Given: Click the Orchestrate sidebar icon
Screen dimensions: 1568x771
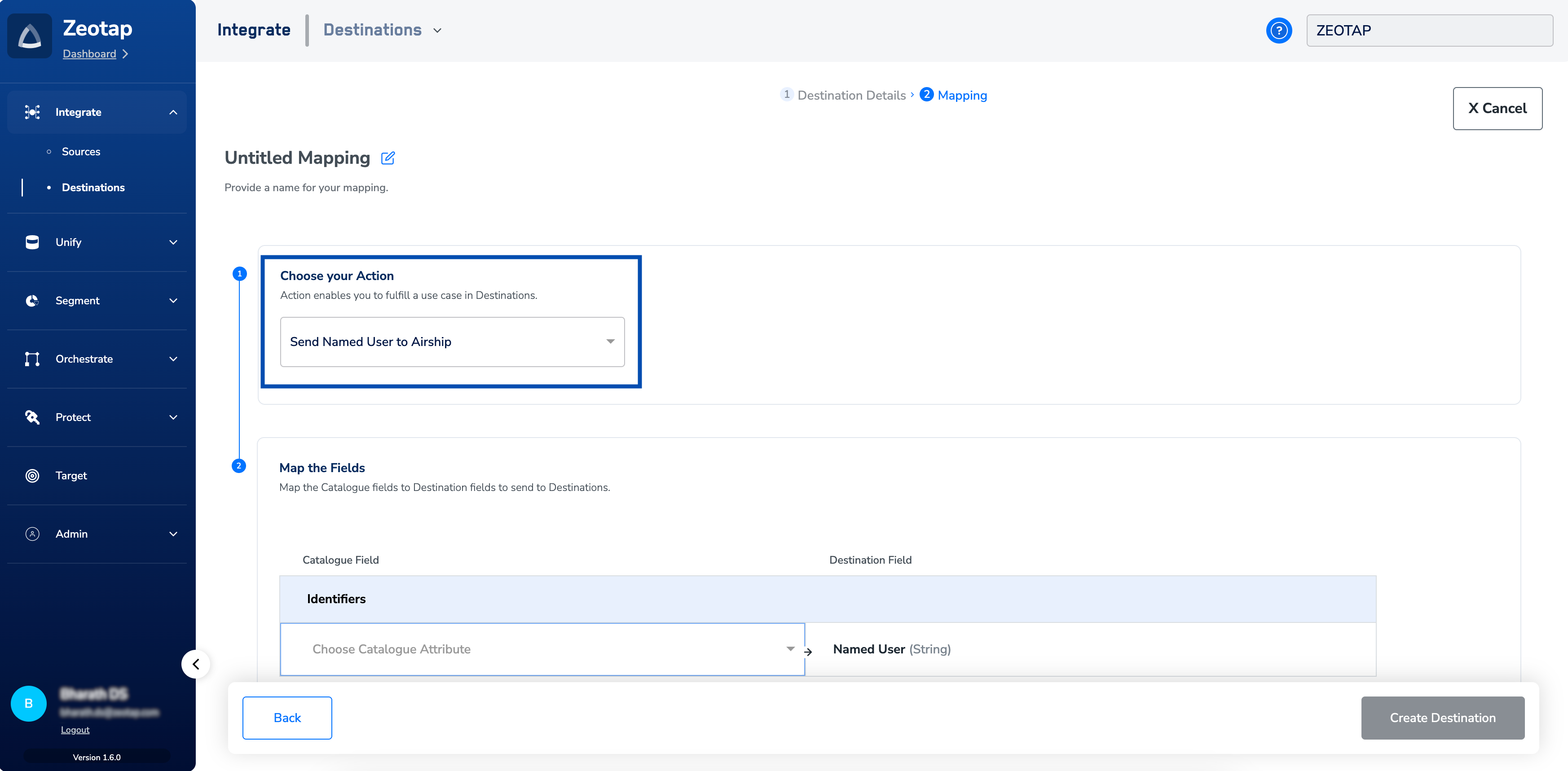Looking at the screenshot, I should pos(32,359).
